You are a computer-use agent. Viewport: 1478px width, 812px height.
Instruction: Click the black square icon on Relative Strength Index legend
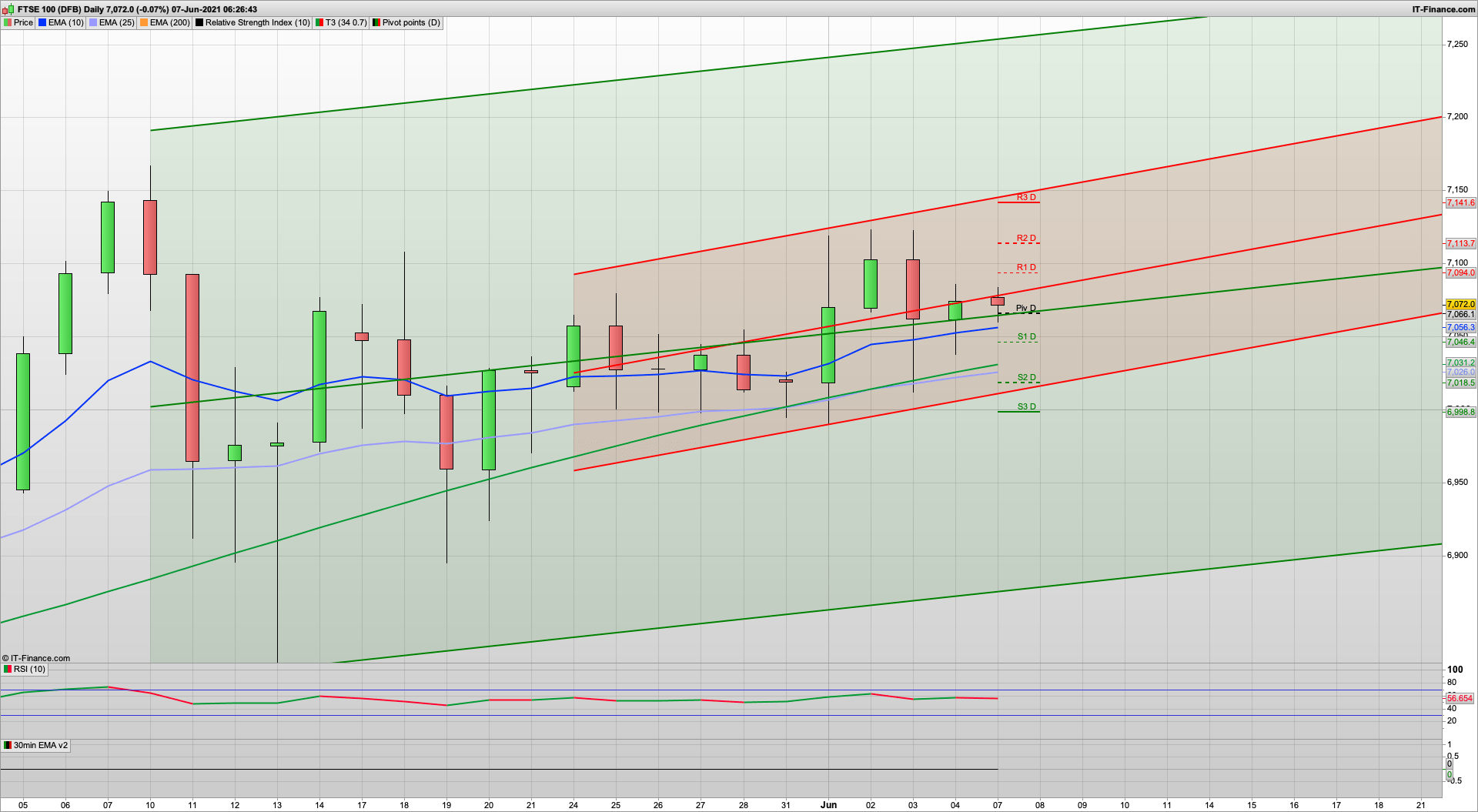pos(198,22)
